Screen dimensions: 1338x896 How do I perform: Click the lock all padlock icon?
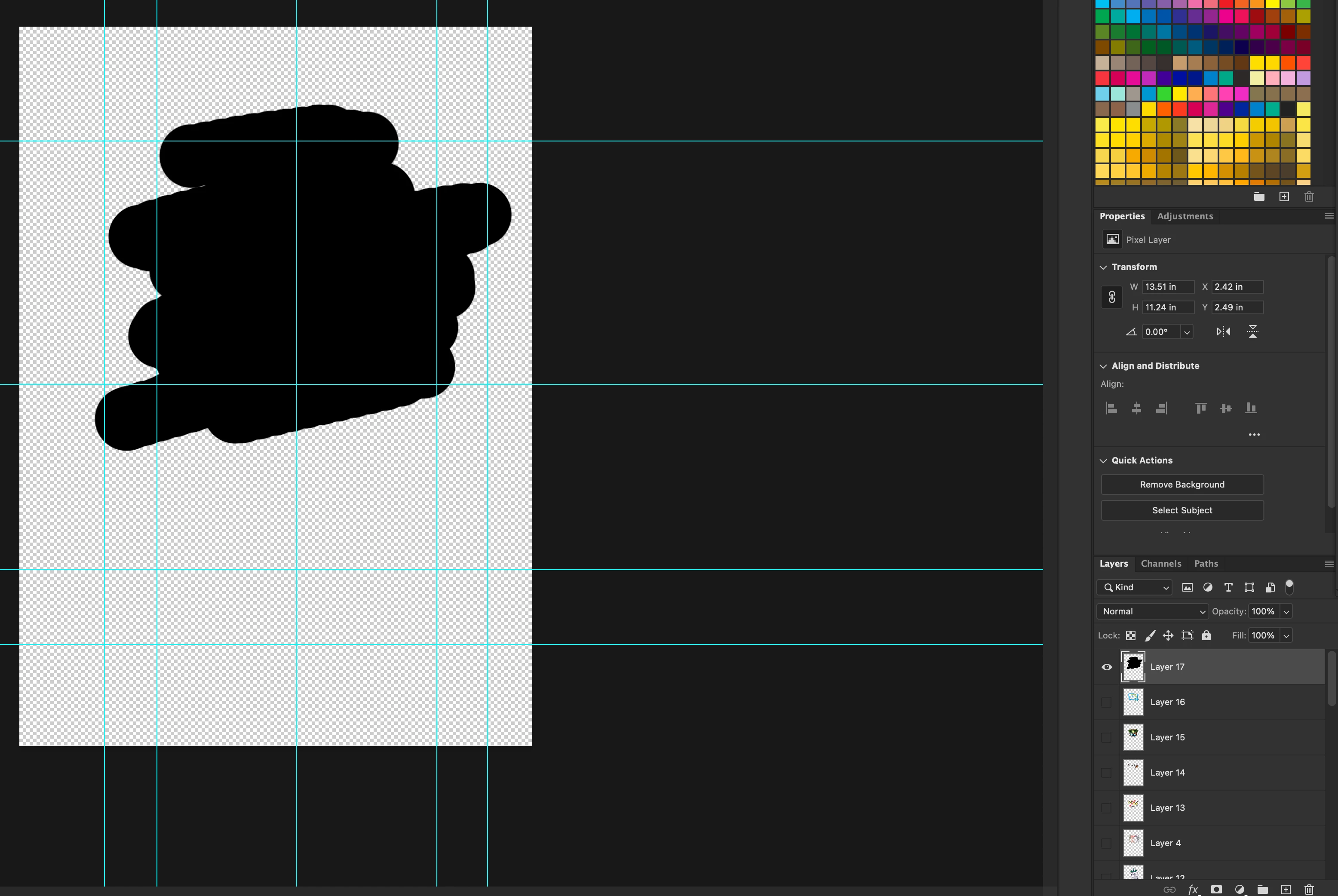point(1206,635)
